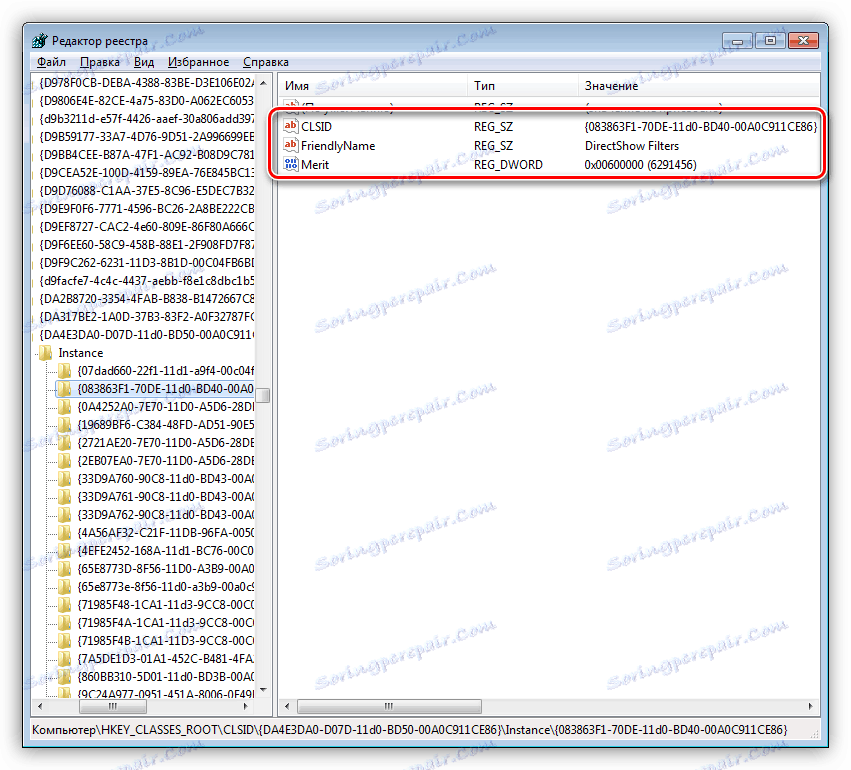Sort values by the Имя column header
This screenshot has height=770, width=851.
373,86
